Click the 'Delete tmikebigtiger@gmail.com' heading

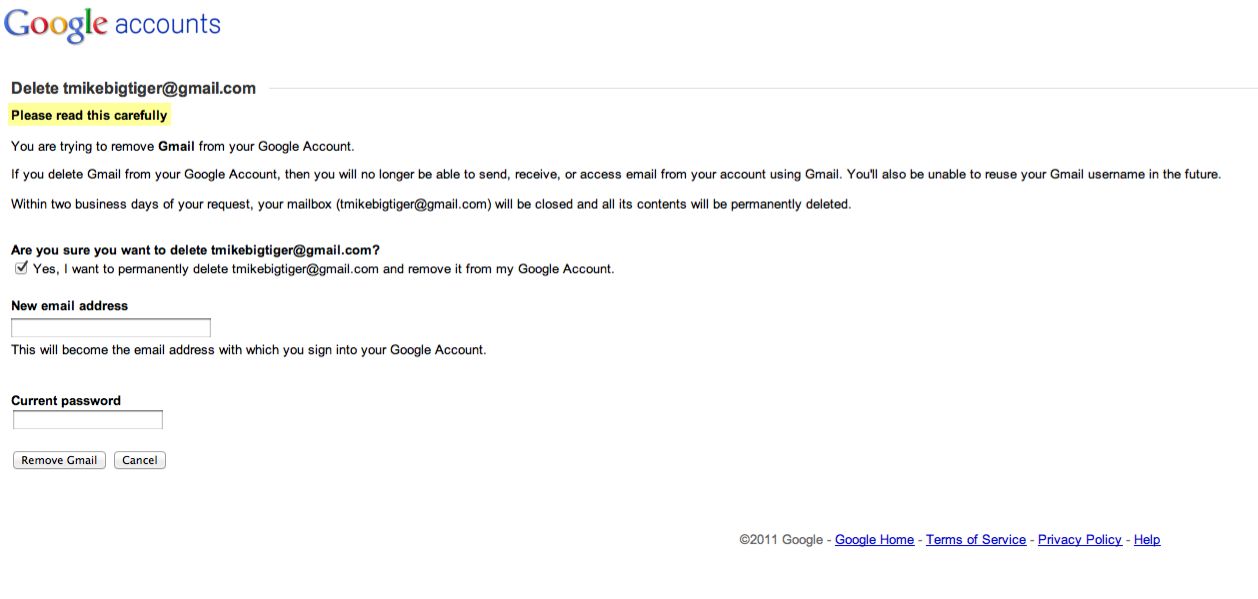pyautogui.click(x=133, y=88)
